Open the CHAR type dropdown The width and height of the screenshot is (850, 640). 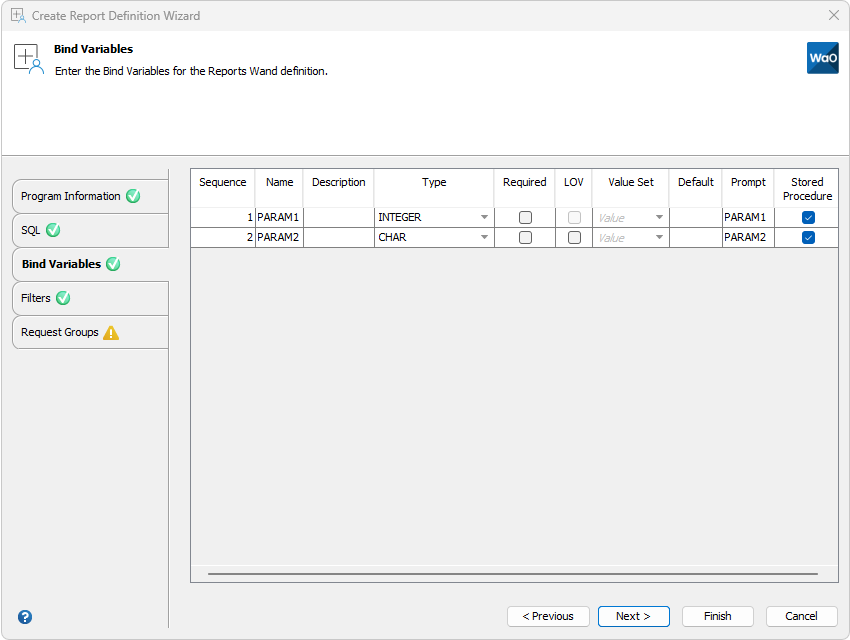coord(484,238)
